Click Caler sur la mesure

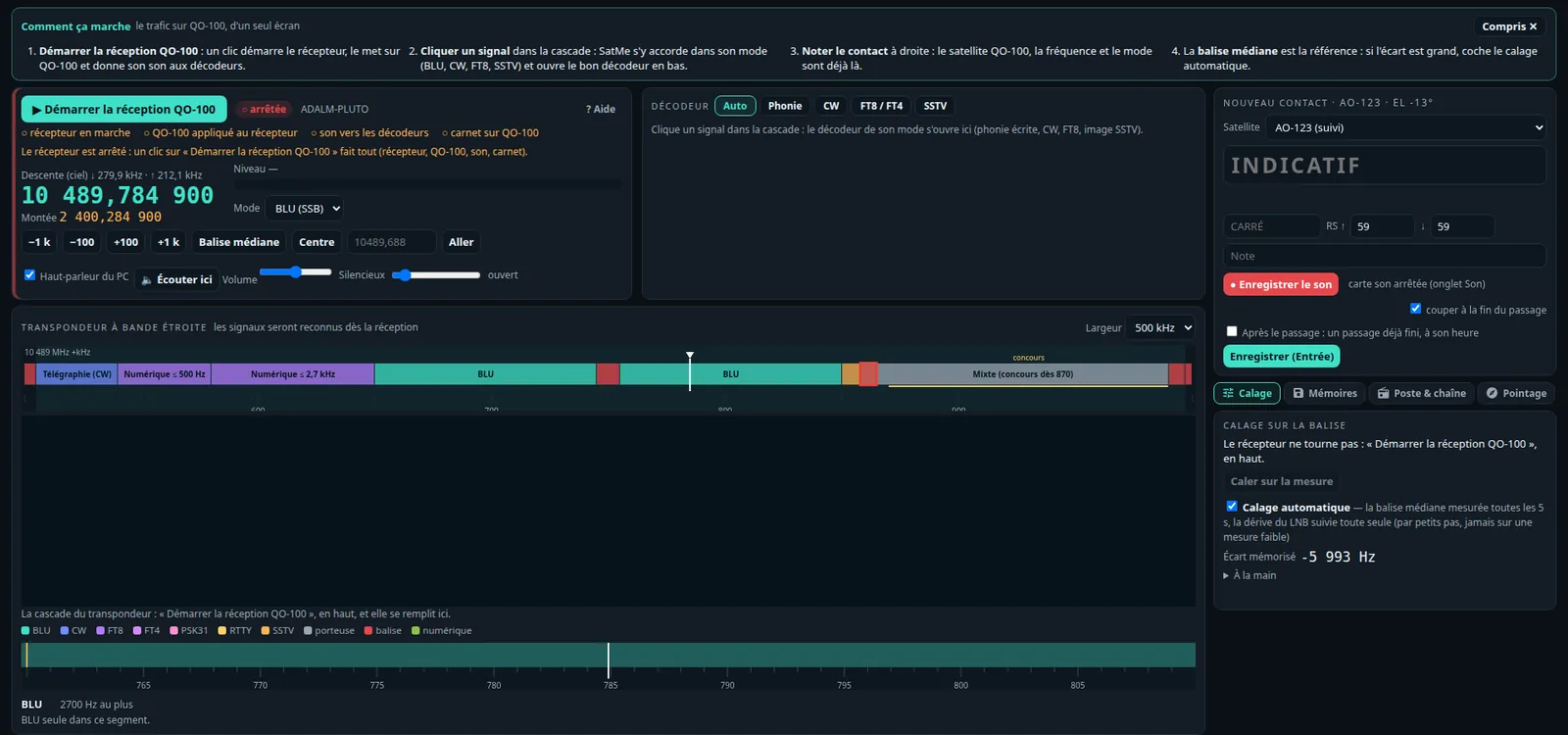coord(1281,481)
